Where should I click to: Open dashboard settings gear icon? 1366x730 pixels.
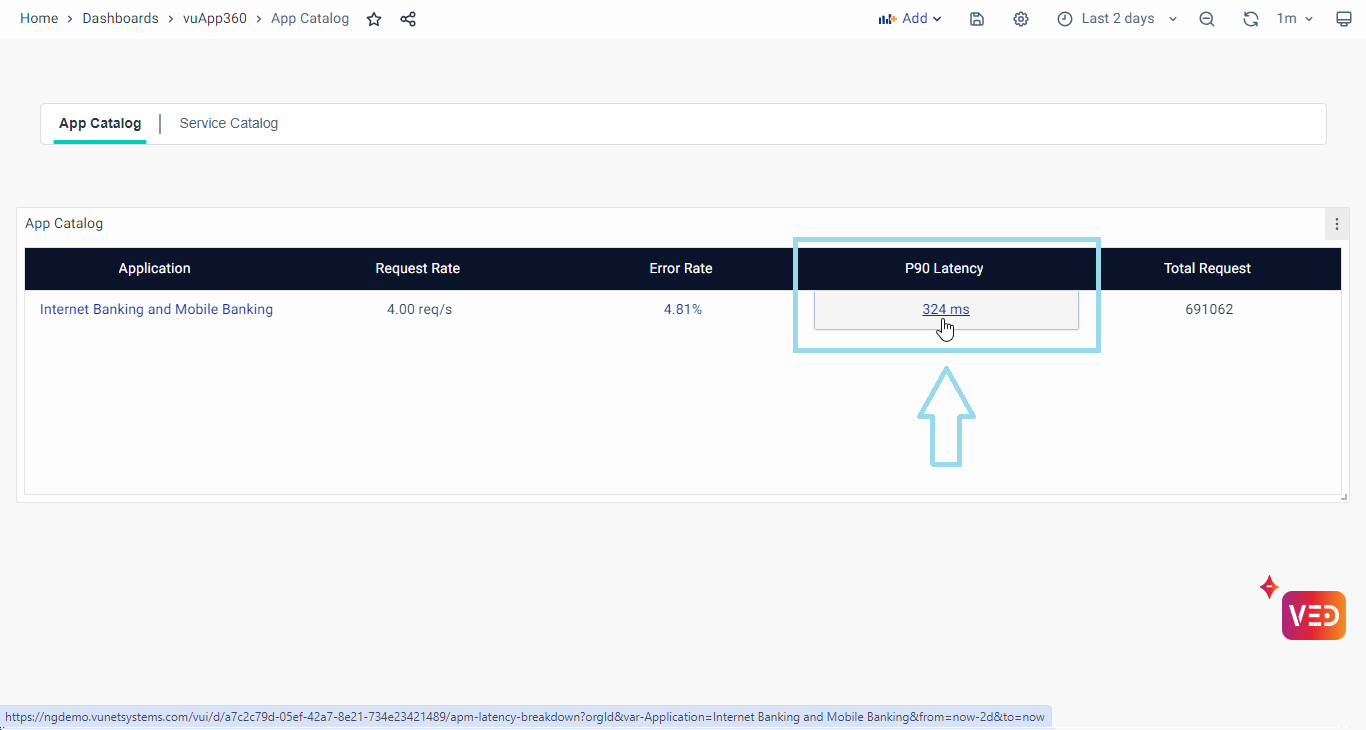pyautogui.click(x=1020, y=19)
